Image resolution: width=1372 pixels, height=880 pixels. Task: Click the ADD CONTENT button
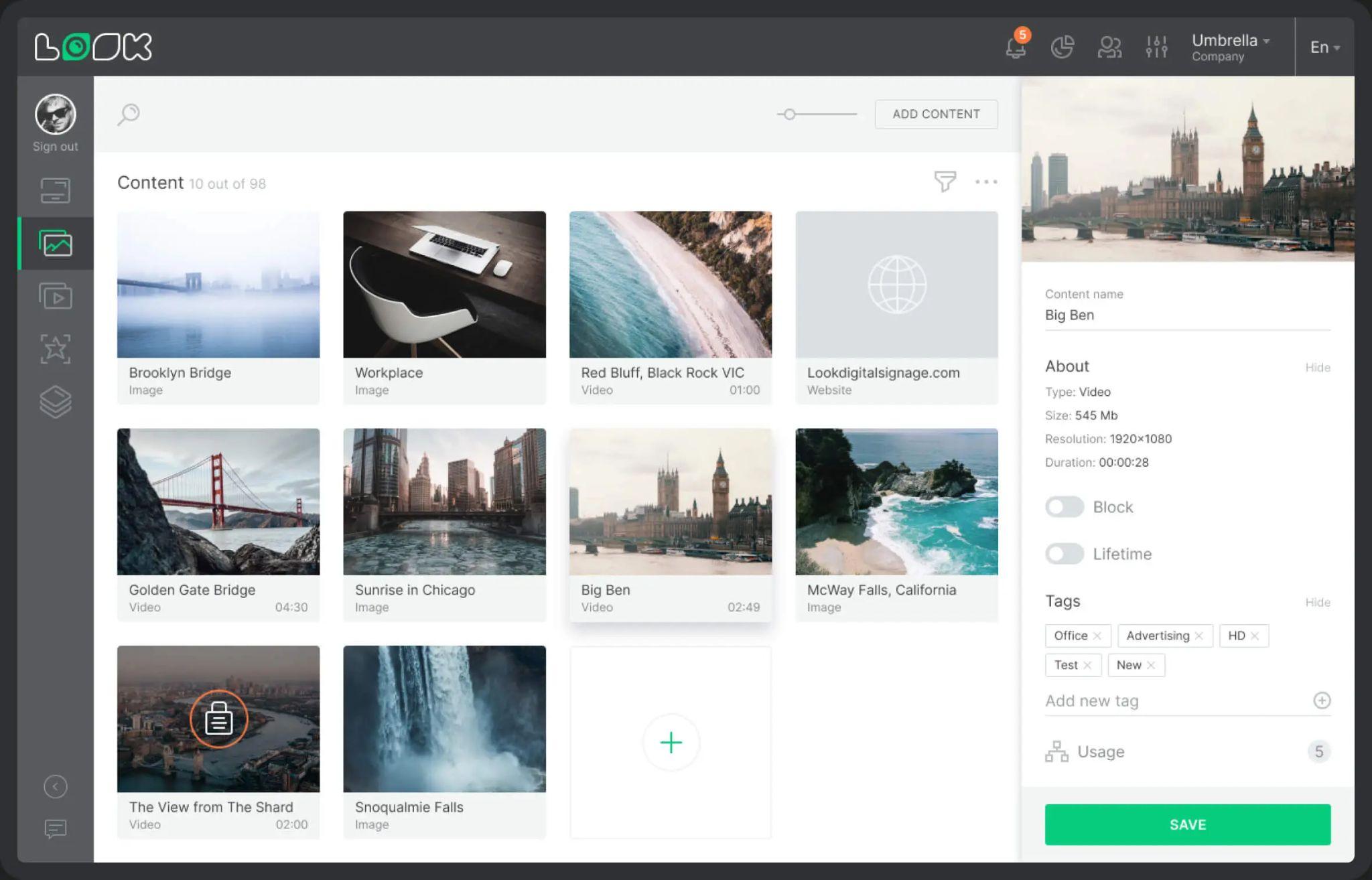(936, 114)
